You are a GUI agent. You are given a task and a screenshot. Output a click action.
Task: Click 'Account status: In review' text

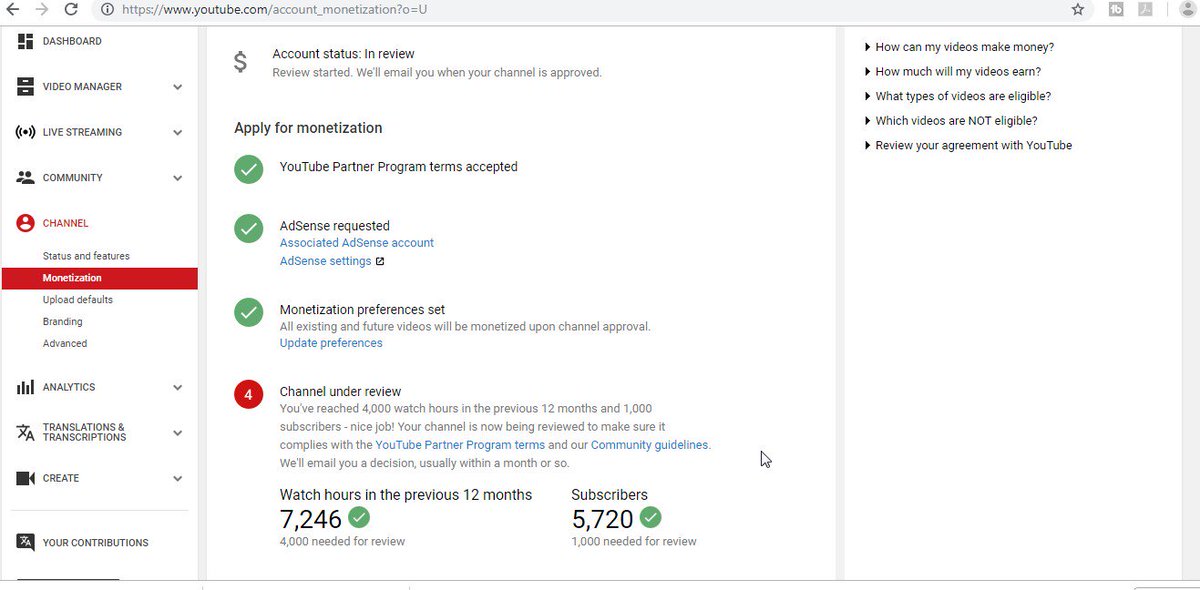pyautogui.click(x=343, y=54)
